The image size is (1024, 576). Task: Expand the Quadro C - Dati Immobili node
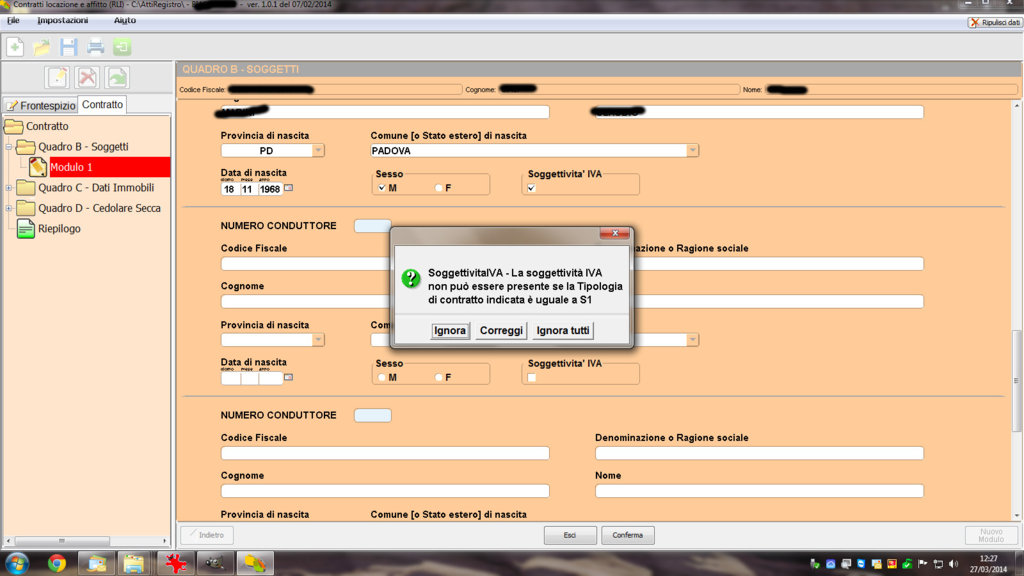(x=9, y=188)
